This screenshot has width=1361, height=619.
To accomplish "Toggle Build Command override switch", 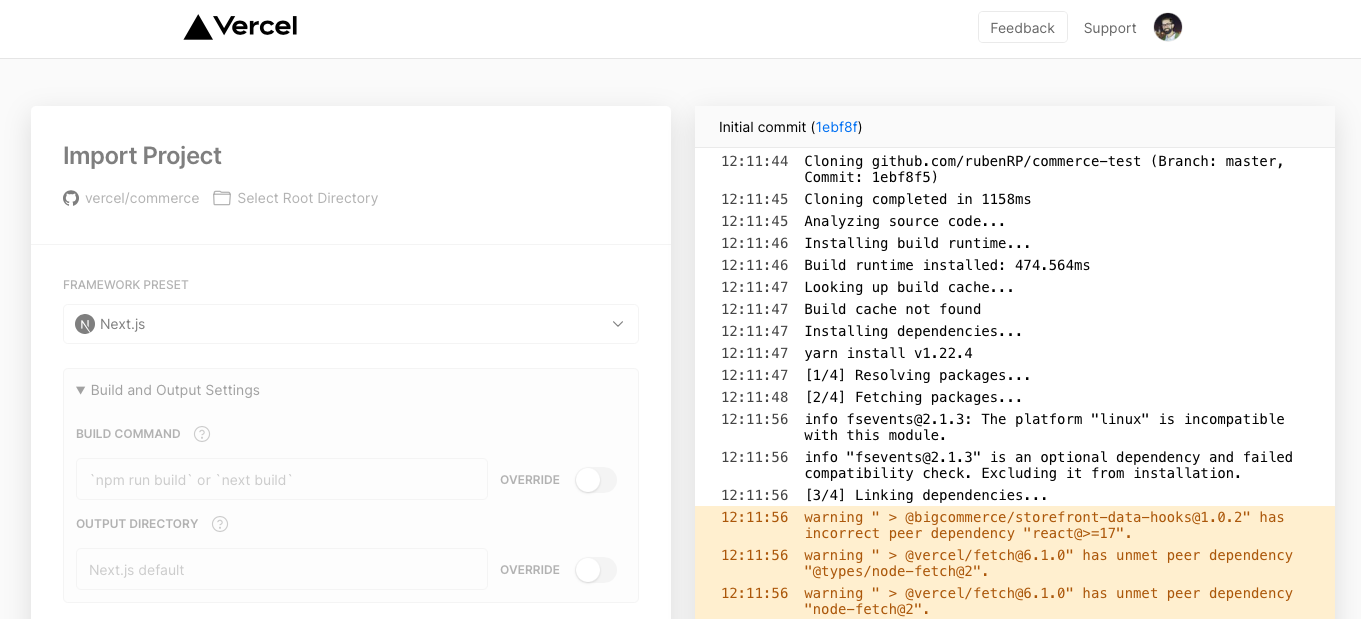I will pos(596,480).
